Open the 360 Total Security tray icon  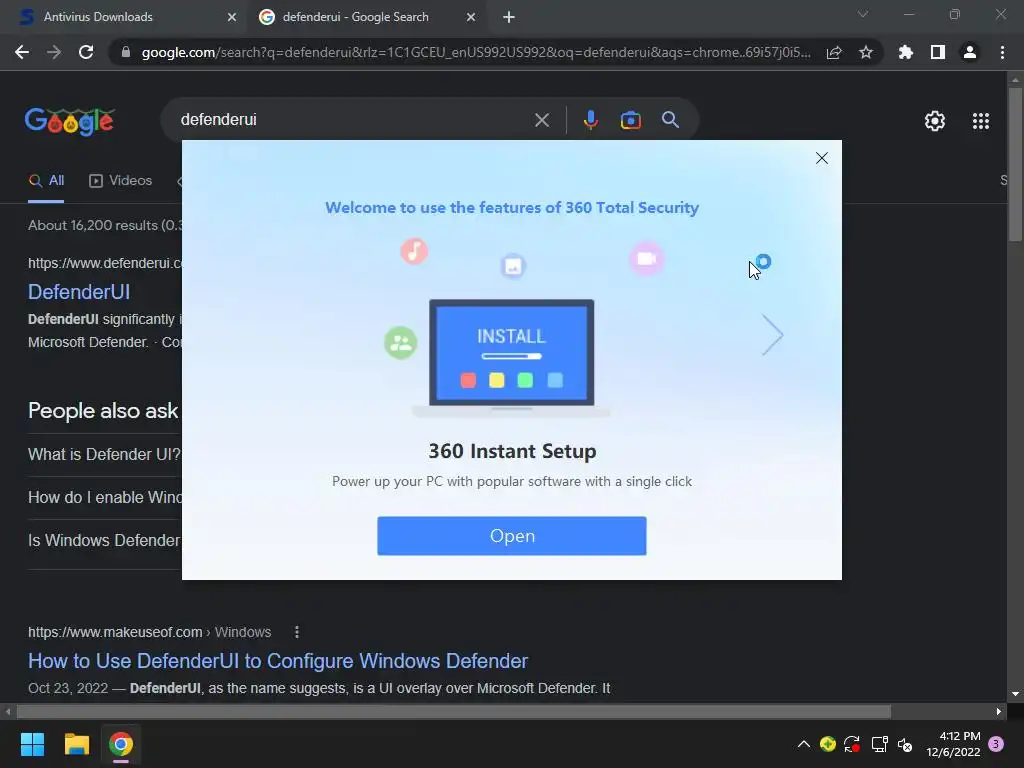tap(827, 744)
